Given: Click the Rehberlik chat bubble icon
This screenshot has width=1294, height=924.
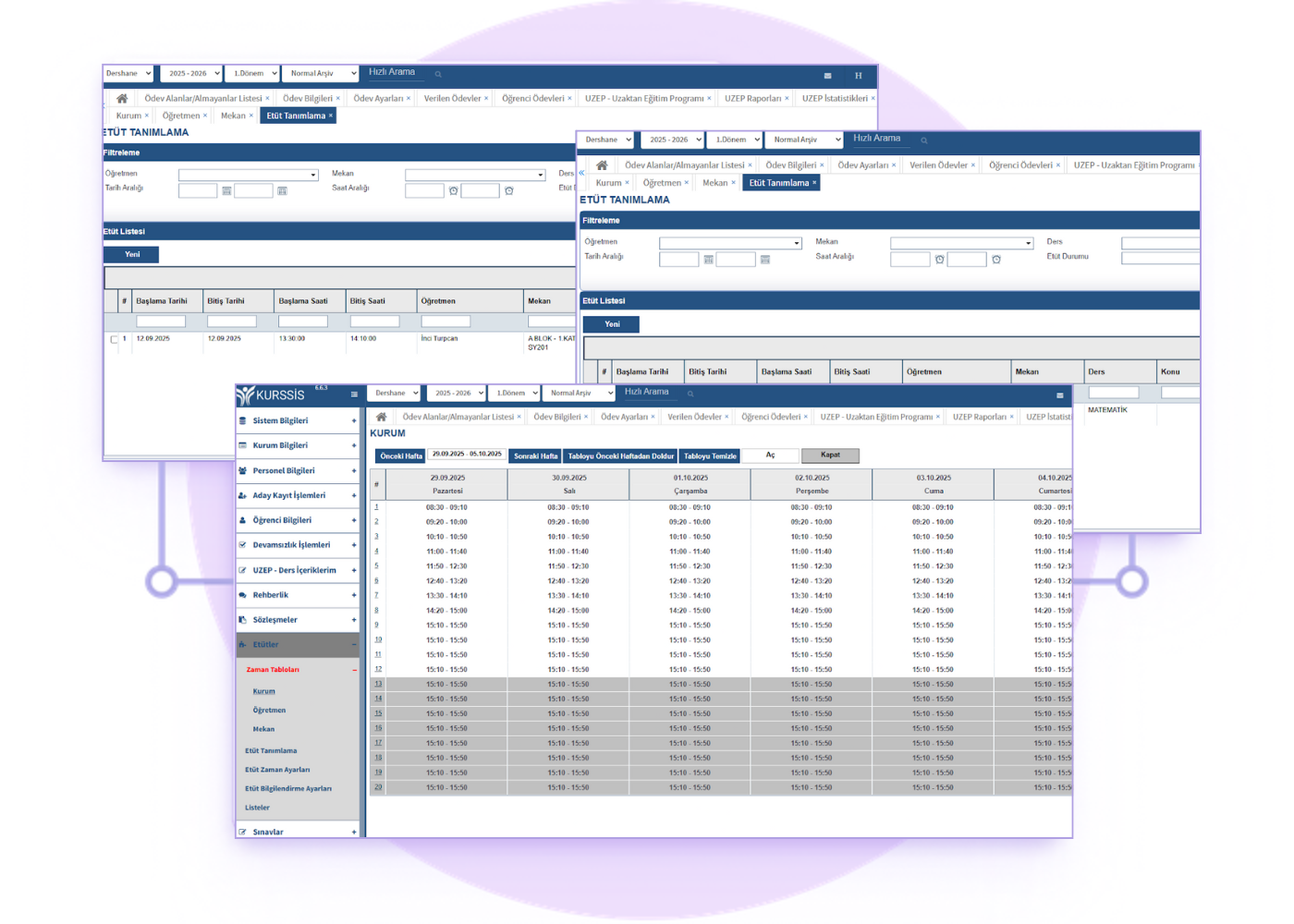Looking at the screenshot, I should click(x=243, y=595).
